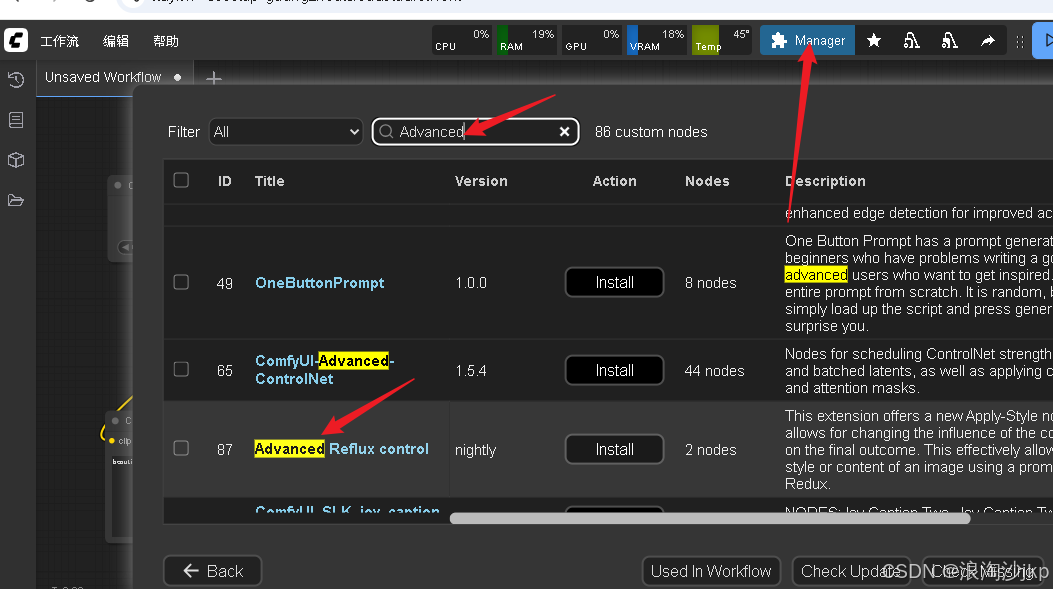Click the 86 custom nodes count
This screenshot has width=1053, height=589.
point(651,132)
